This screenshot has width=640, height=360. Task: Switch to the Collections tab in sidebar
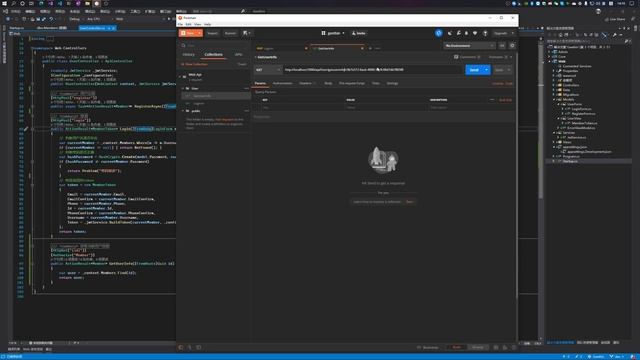click(213, 54)
